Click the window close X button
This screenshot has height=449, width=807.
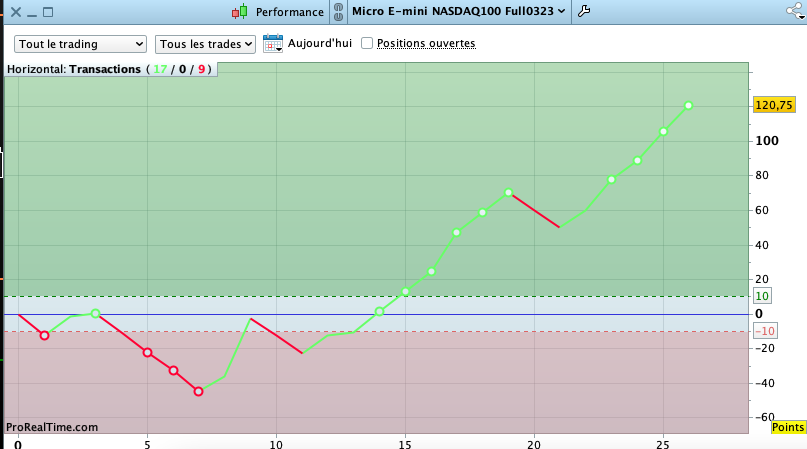(x=16, y=12)
